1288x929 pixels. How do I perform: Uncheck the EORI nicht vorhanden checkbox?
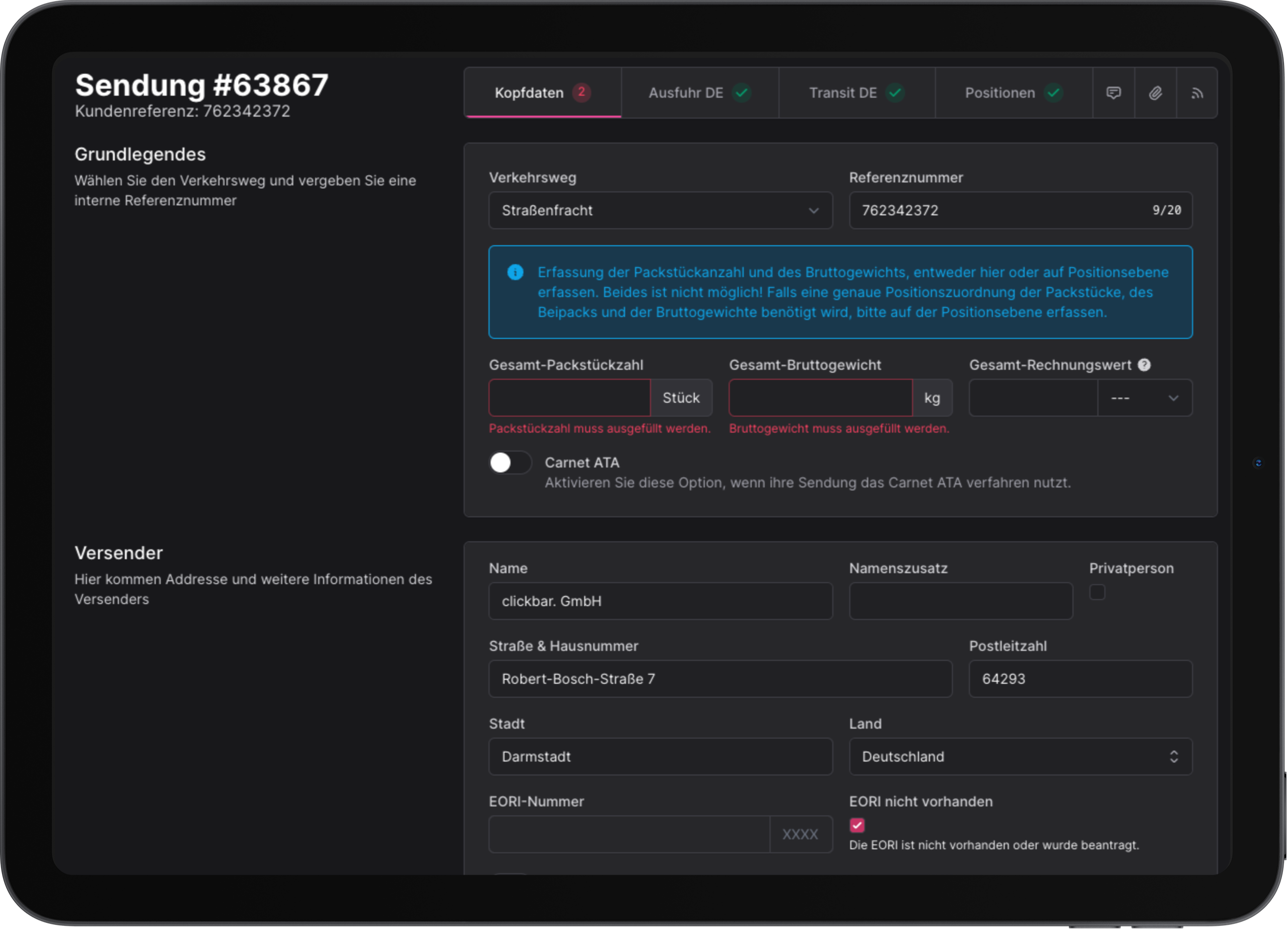point(857,825)
